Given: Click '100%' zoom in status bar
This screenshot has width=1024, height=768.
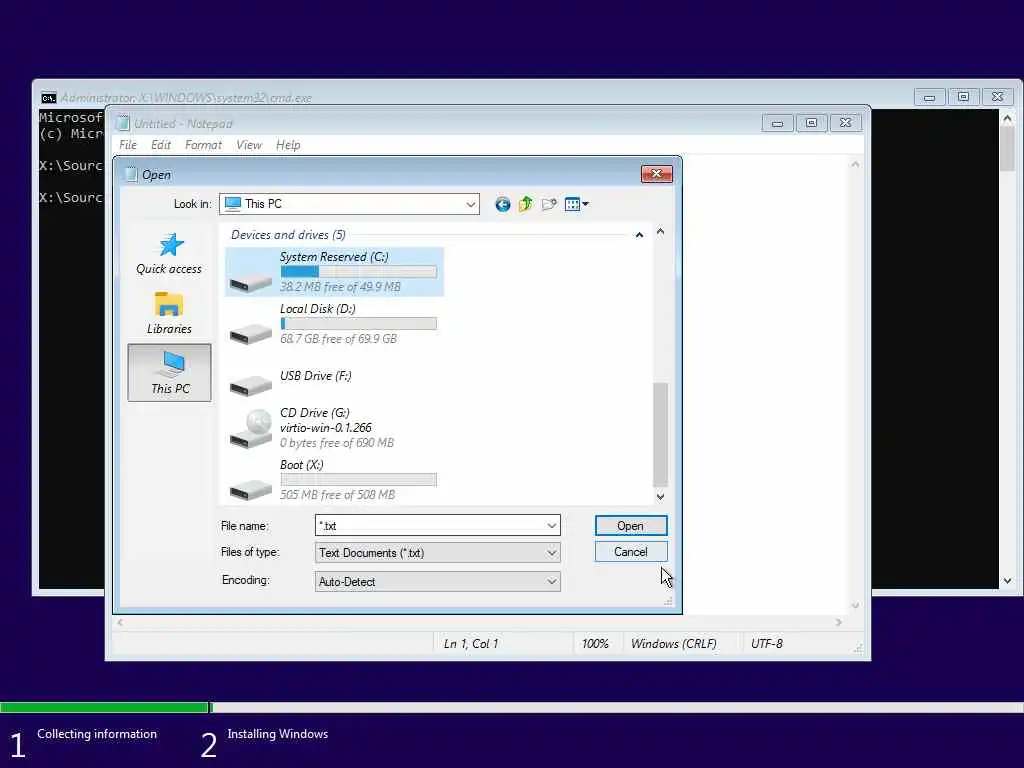Looking at the screenshot, I should [x=595, y=644].
